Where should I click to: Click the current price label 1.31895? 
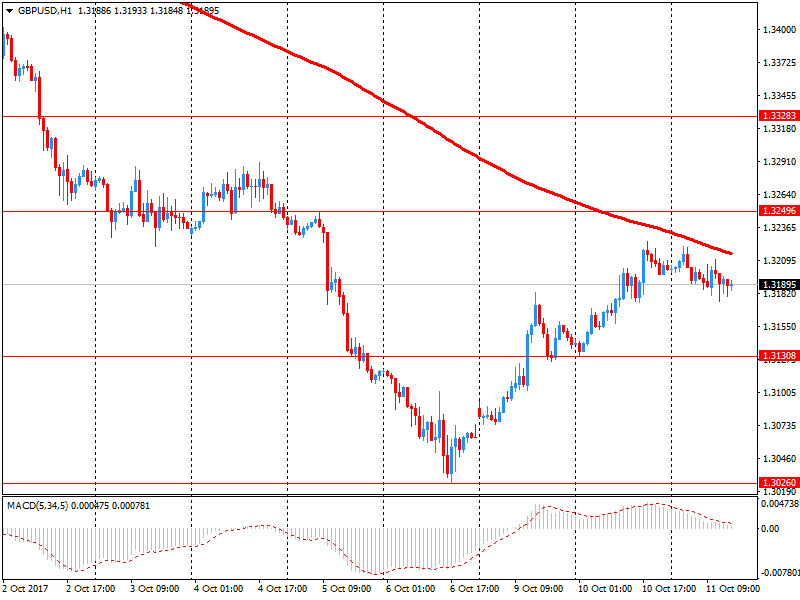779,285
